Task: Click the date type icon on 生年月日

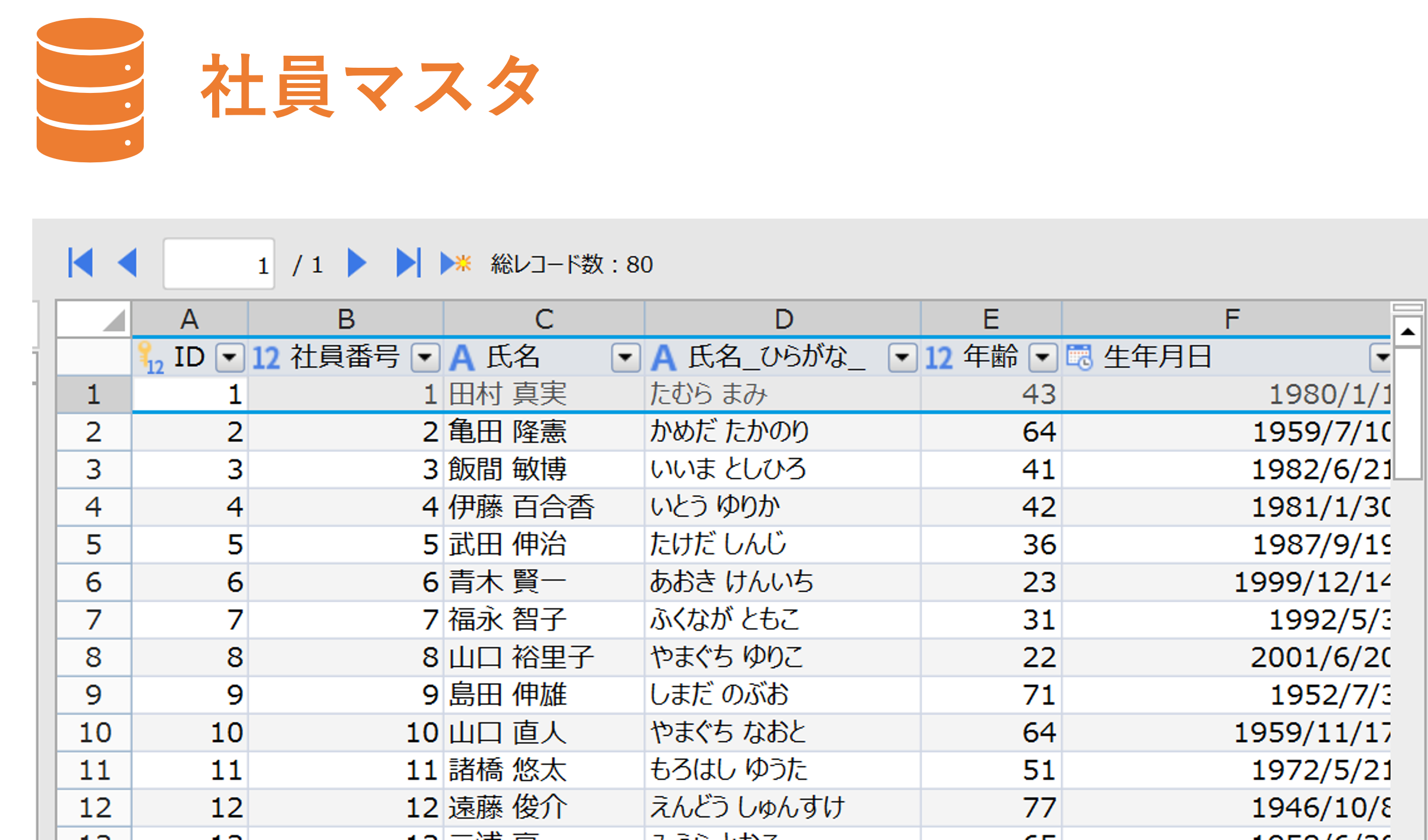Action: point(1079,357)
